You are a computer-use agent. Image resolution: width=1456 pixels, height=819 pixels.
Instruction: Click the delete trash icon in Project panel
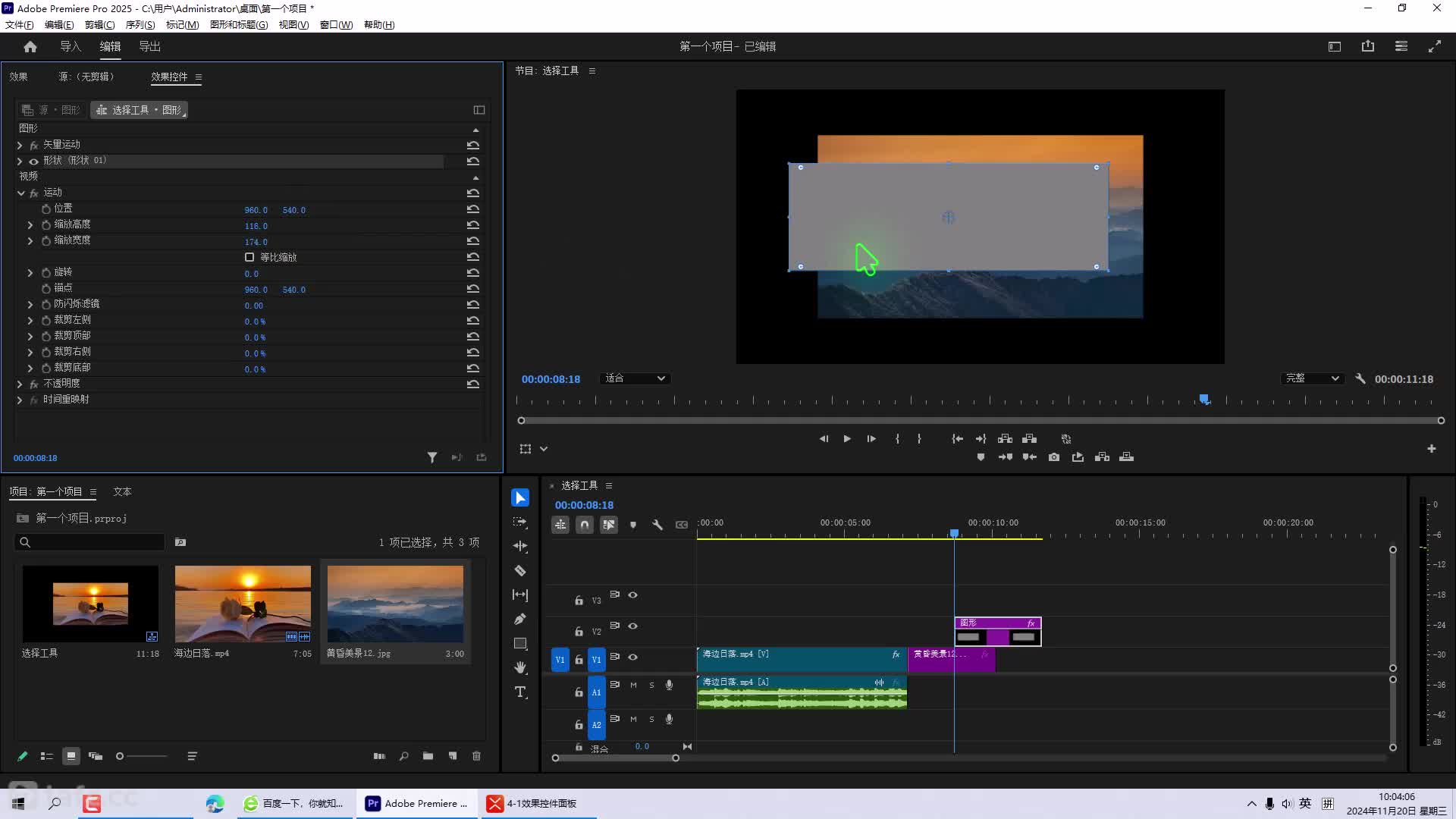click(x=476, y=756)
